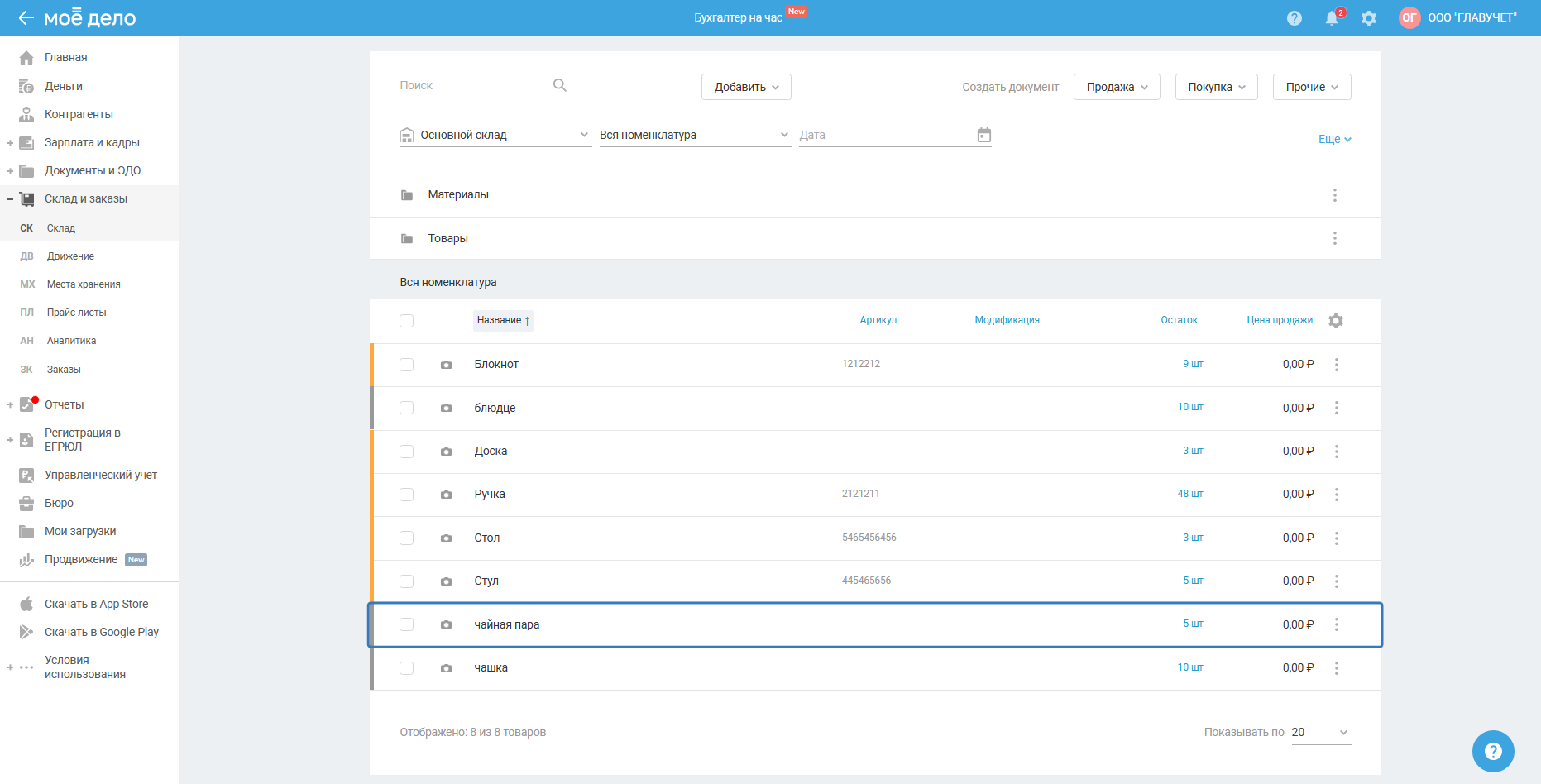Open the floating help chat button
The height and width of the screenshot is (784, 1541).
pyautogui.click(x=1493, y=751)
